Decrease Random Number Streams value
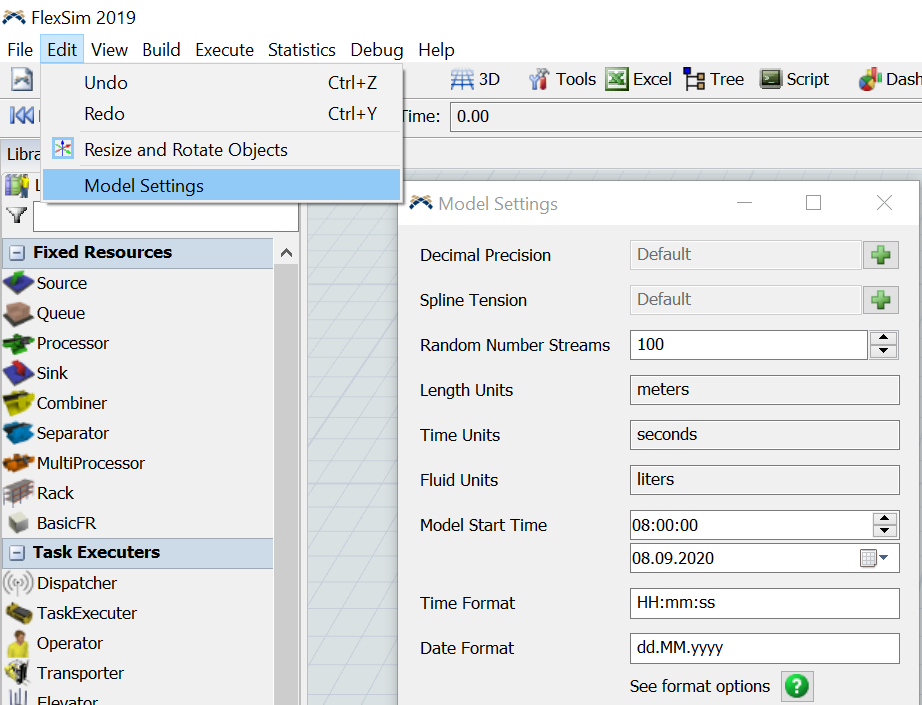This screenshot has width=922, height=705. pyautogui.click(x=883, y=351)
